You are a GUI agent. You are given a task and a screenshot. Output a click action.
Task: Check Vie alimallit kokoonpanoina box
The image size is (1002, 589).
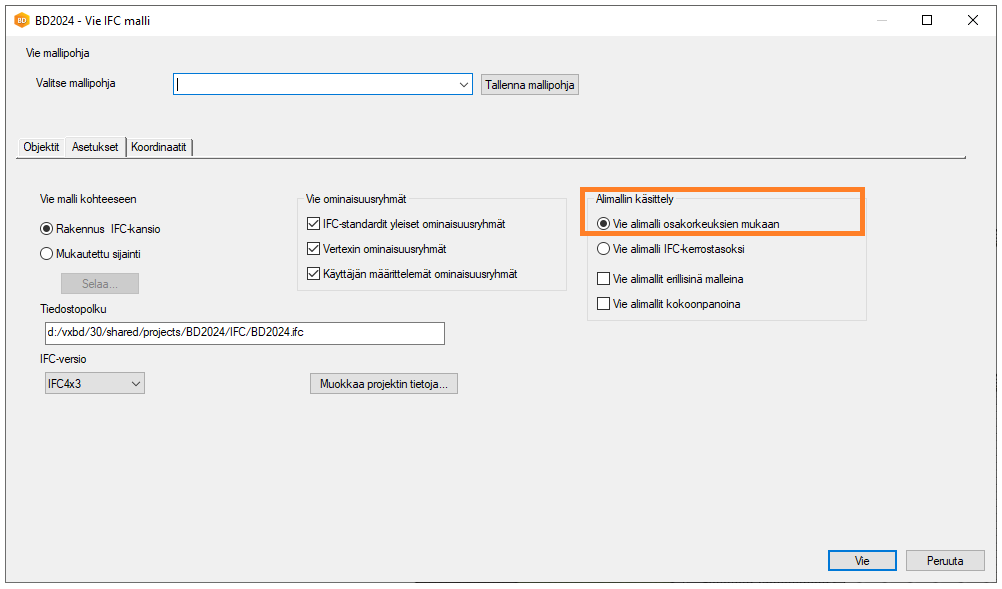pyautogui.click(x=603, y=304)
